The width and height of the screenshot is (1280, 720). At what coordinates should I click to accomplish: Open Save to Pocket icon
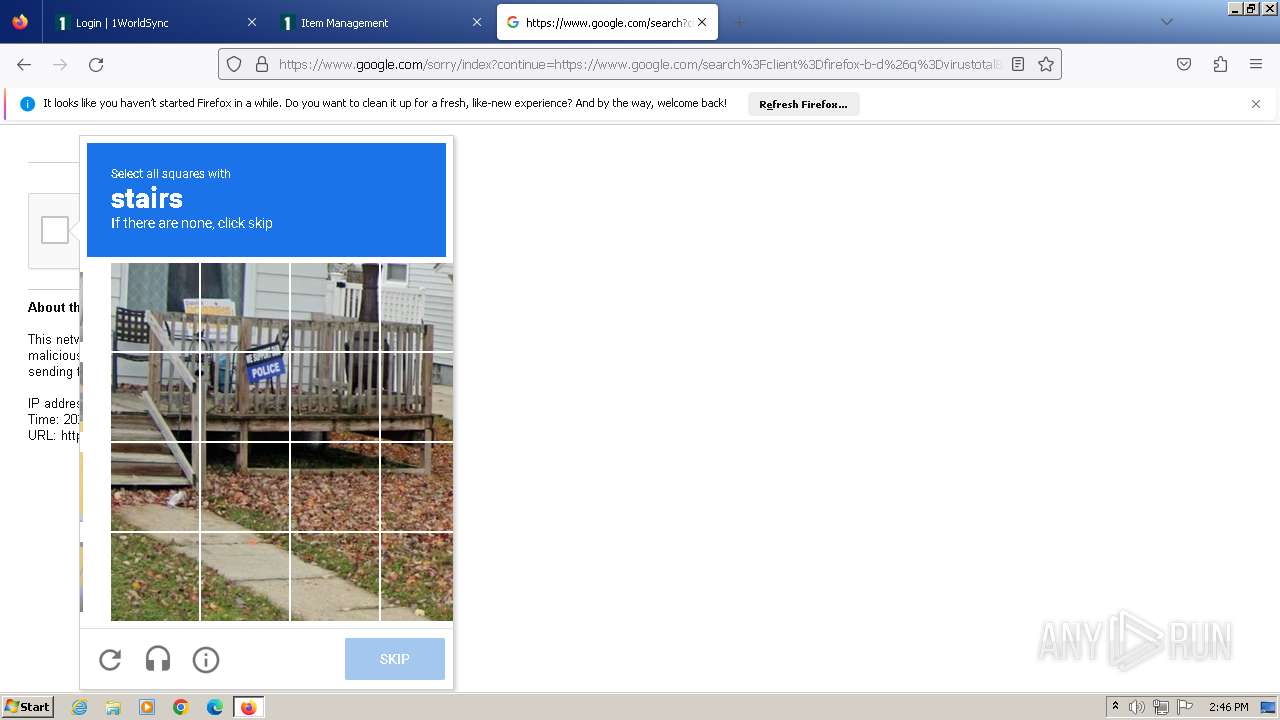pyautogui.click(x=1184, y=64)
